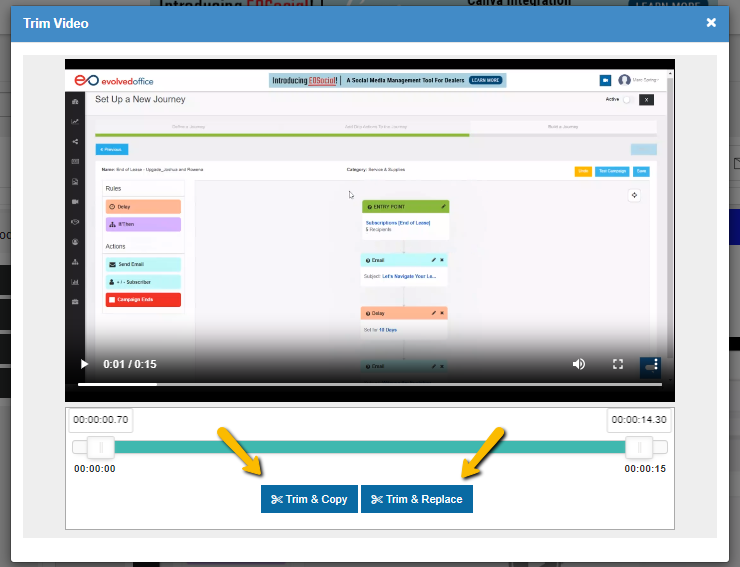
Task: Edit the start time field 00:00:00.70
Action: tap(101, 420)
